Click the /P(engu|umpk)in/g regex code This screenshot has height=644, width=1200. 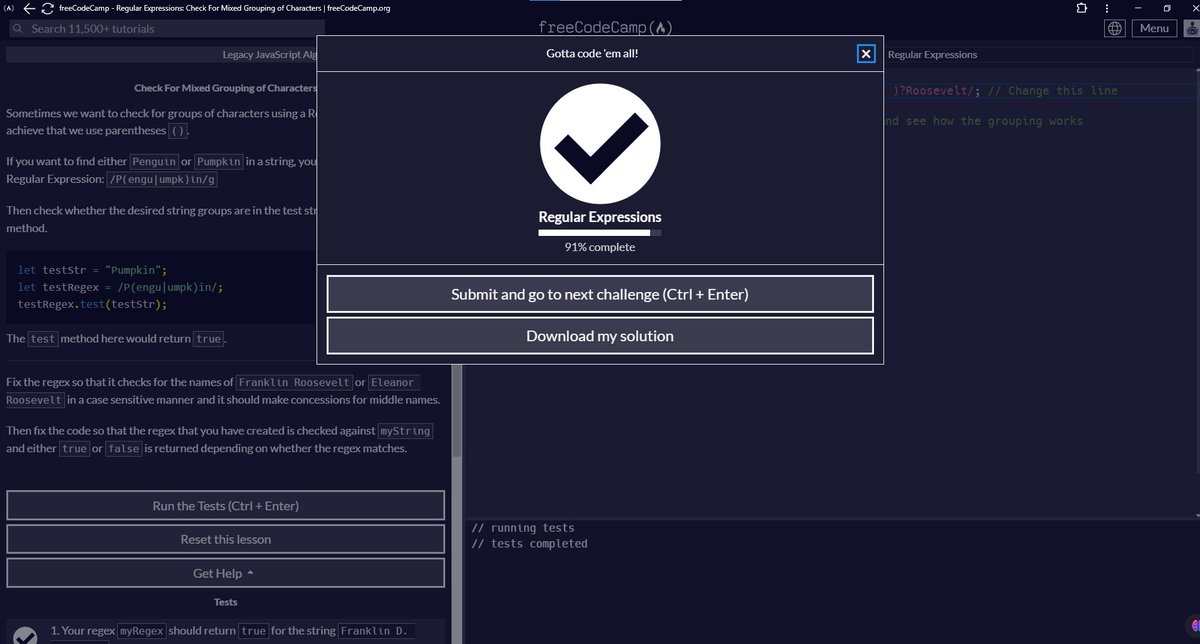click(x=162, y=180)
